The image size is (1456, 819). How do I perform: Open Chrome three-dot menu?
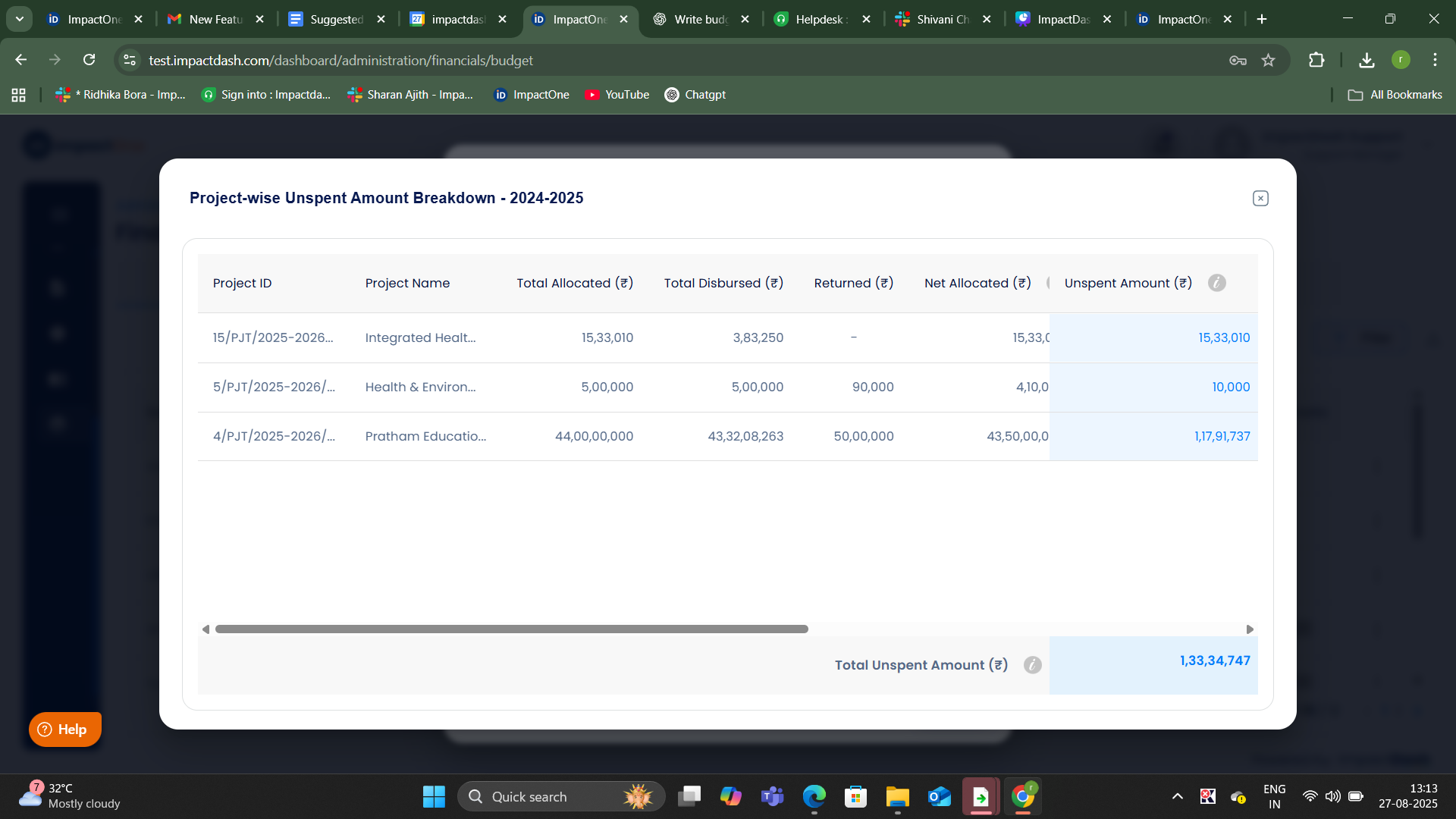[x=1435, y=60]
